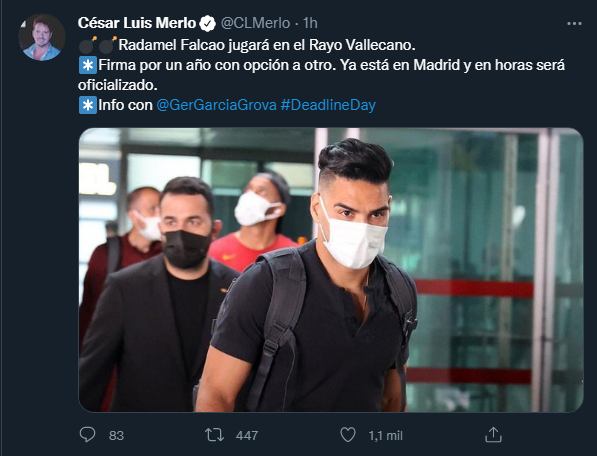Click the bomb emojis before Radamel
This screenshot has width=597, height=456.
(98, 45)
